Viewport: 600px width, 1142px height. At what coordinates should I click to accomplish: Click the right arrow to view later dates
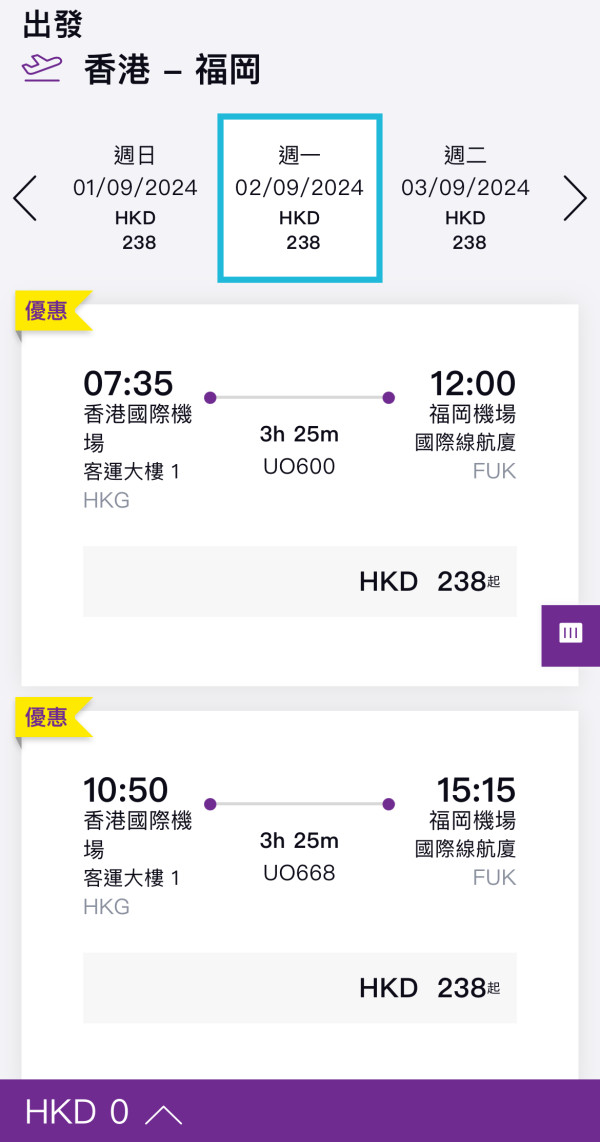click(x=576, y=198)
